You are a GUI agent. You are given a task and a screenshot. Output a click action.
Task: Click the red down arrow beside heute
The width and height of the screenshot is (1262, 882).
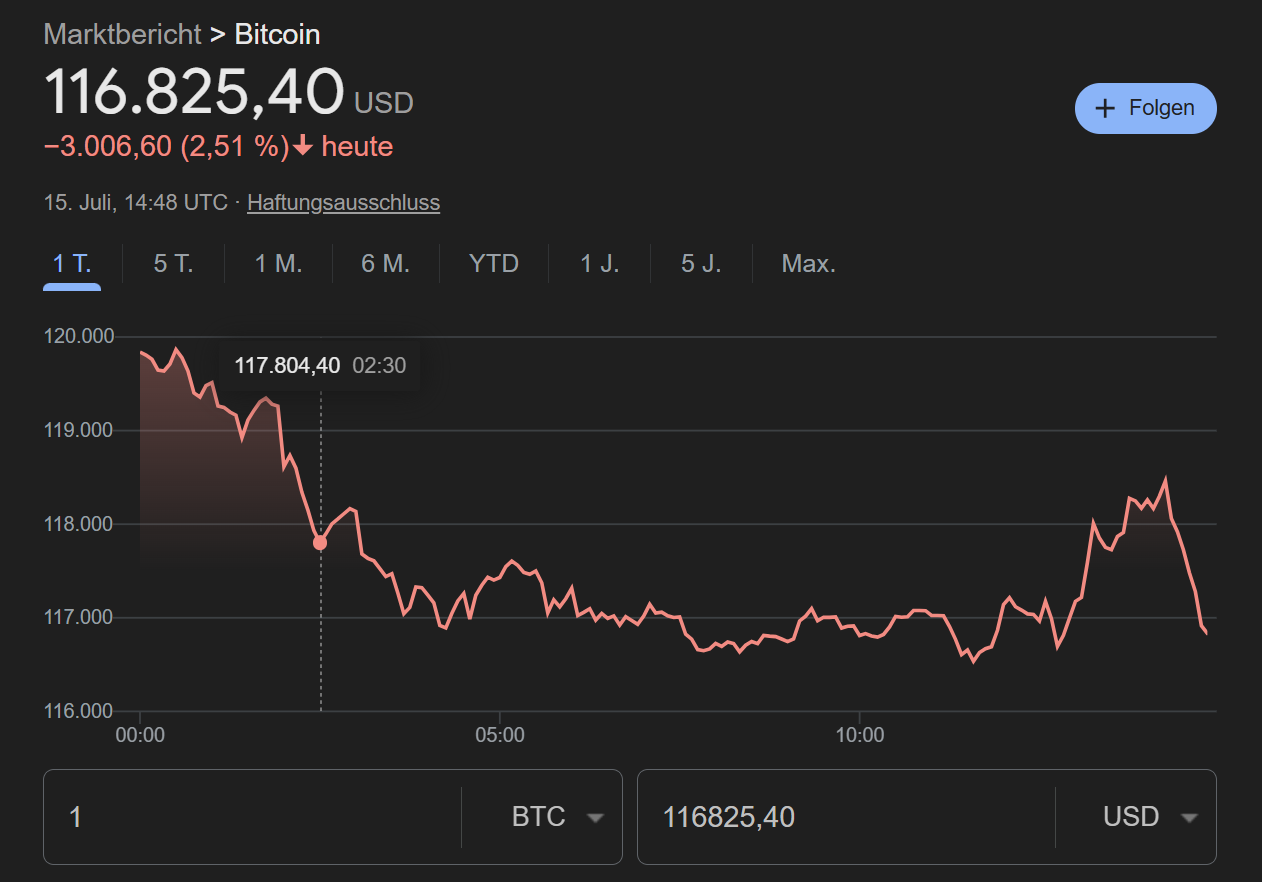tap(303, 147)
